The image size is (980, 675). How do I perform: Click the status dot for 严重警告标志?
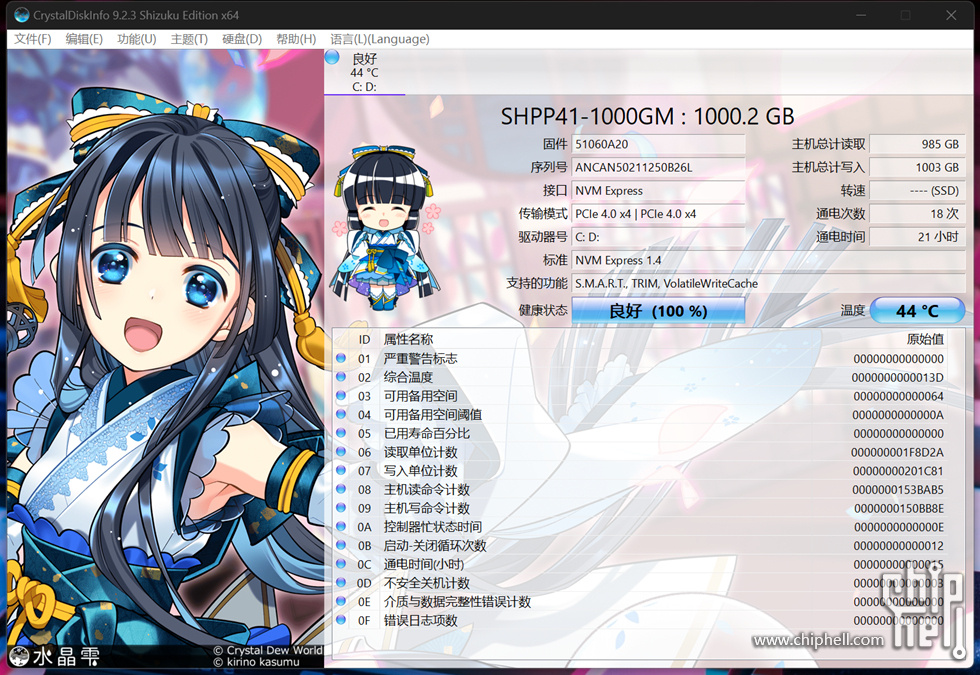point(341,358)
